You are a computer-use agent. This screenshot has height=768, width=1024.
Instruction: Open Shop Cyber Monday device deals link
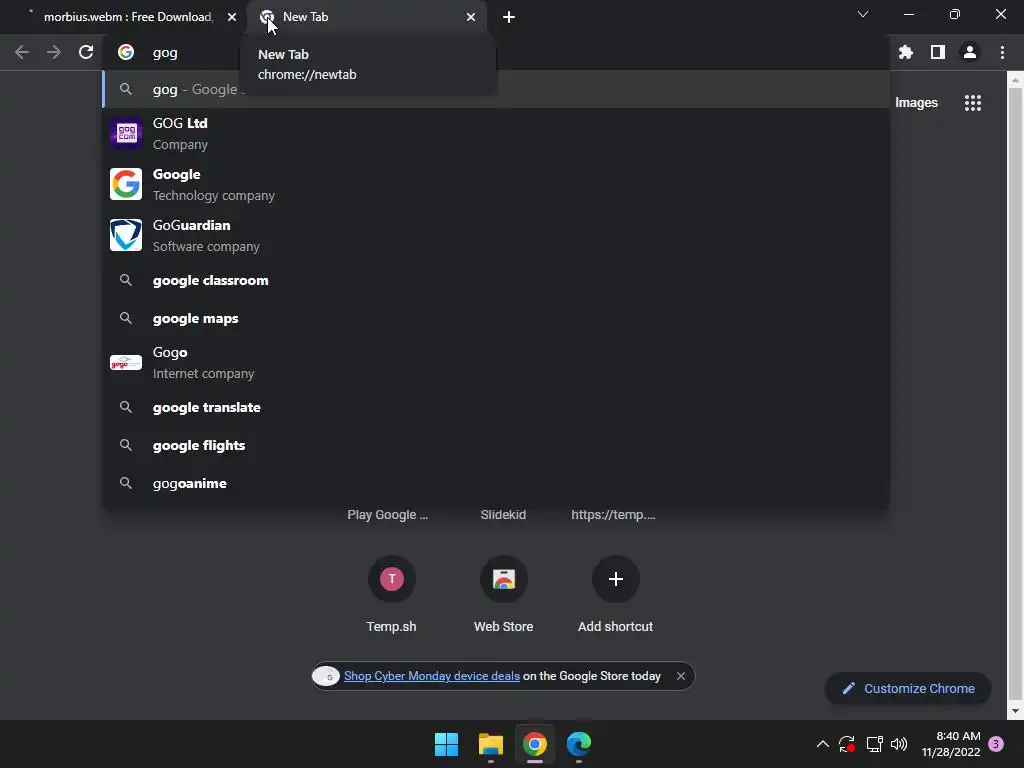pos(432,676)
